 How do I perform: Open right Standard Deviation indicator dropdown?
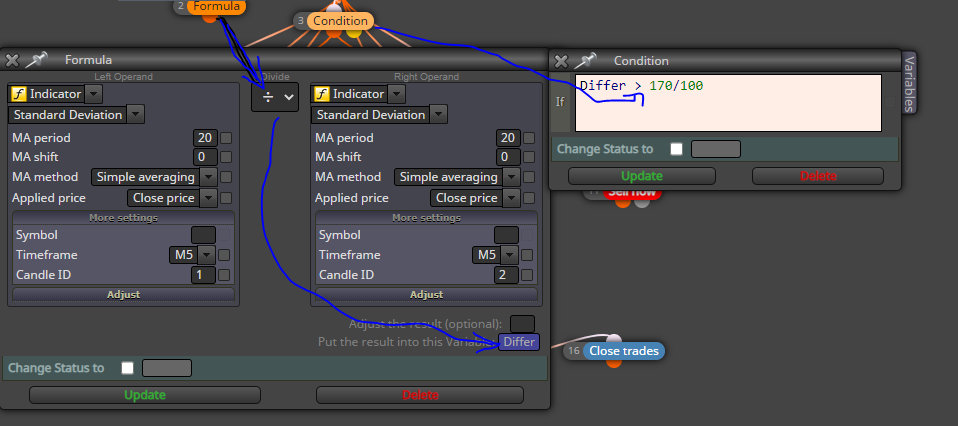pos(439,115)
